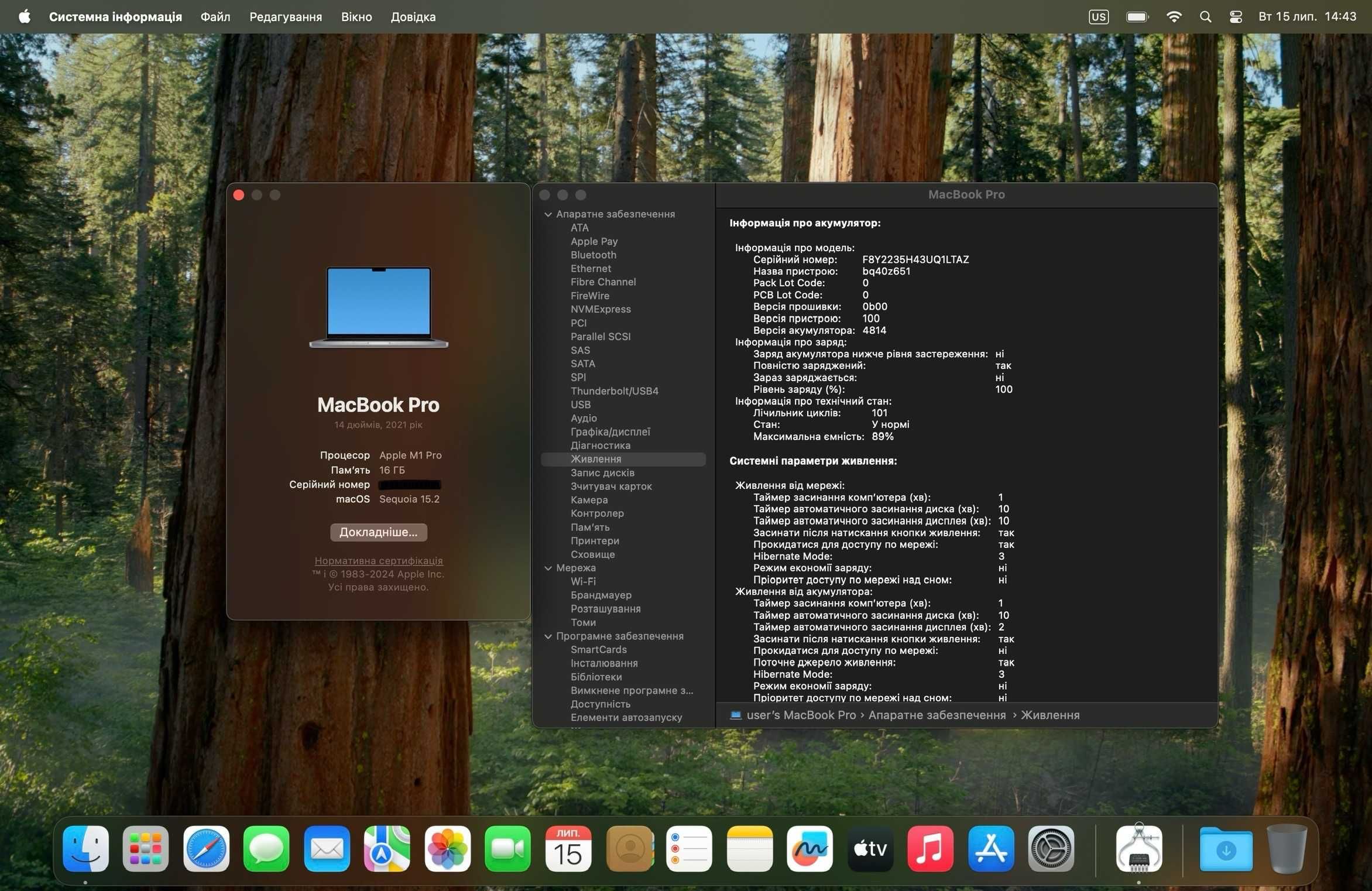Select Ethernet in the sidebar
Screen dimensions: 1372x891
(591, 268)
